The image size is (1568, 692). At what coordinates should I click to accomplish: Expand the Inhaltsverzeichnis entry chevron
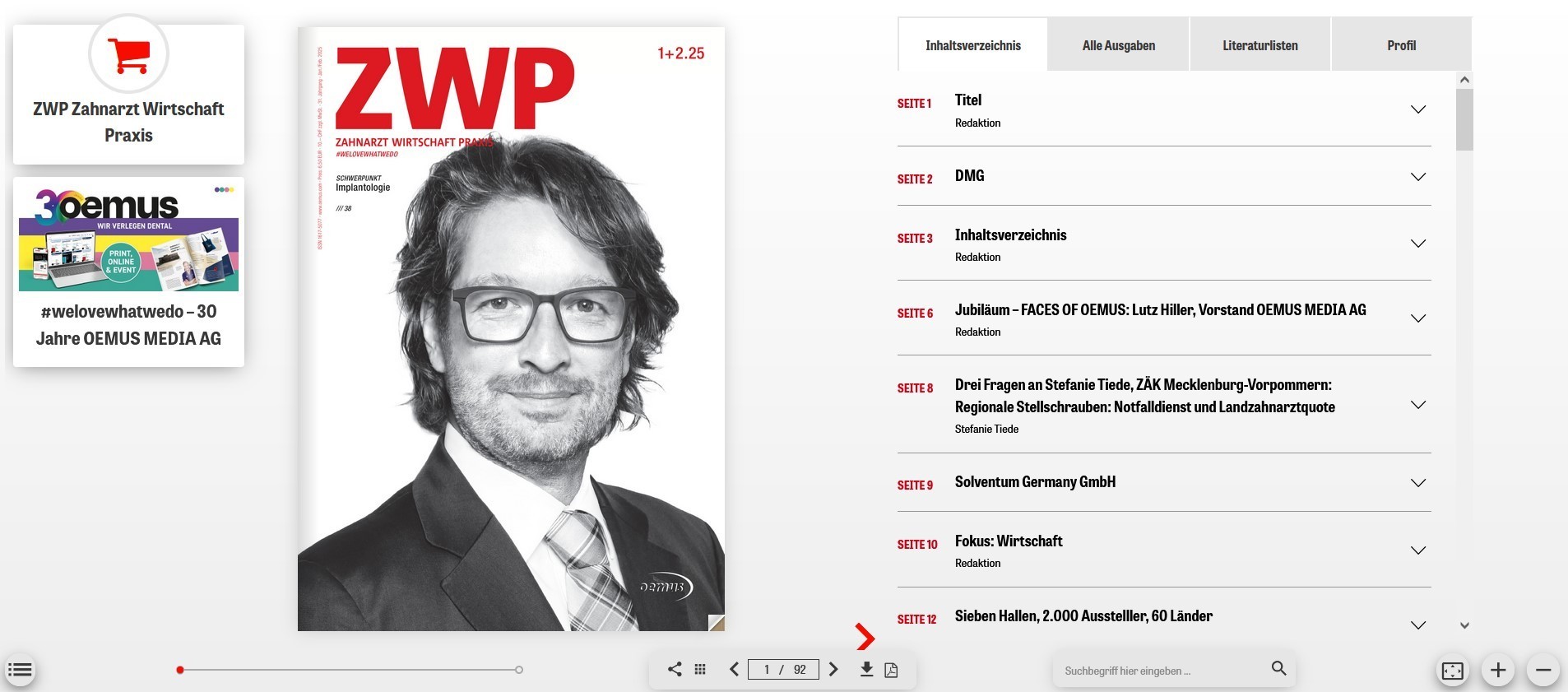click(x=1418, y=244)
